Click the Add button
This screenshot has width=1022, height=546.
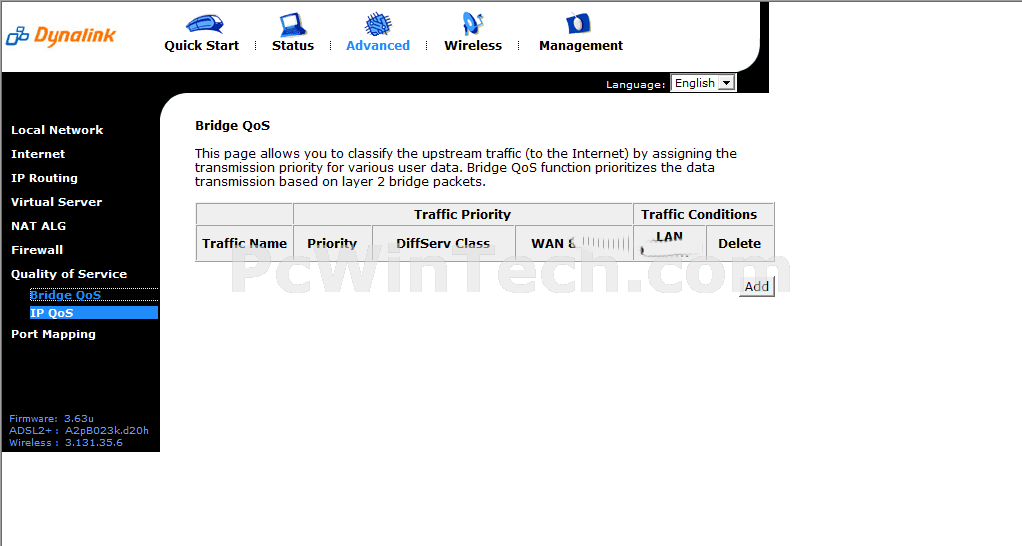click(757, 287)
